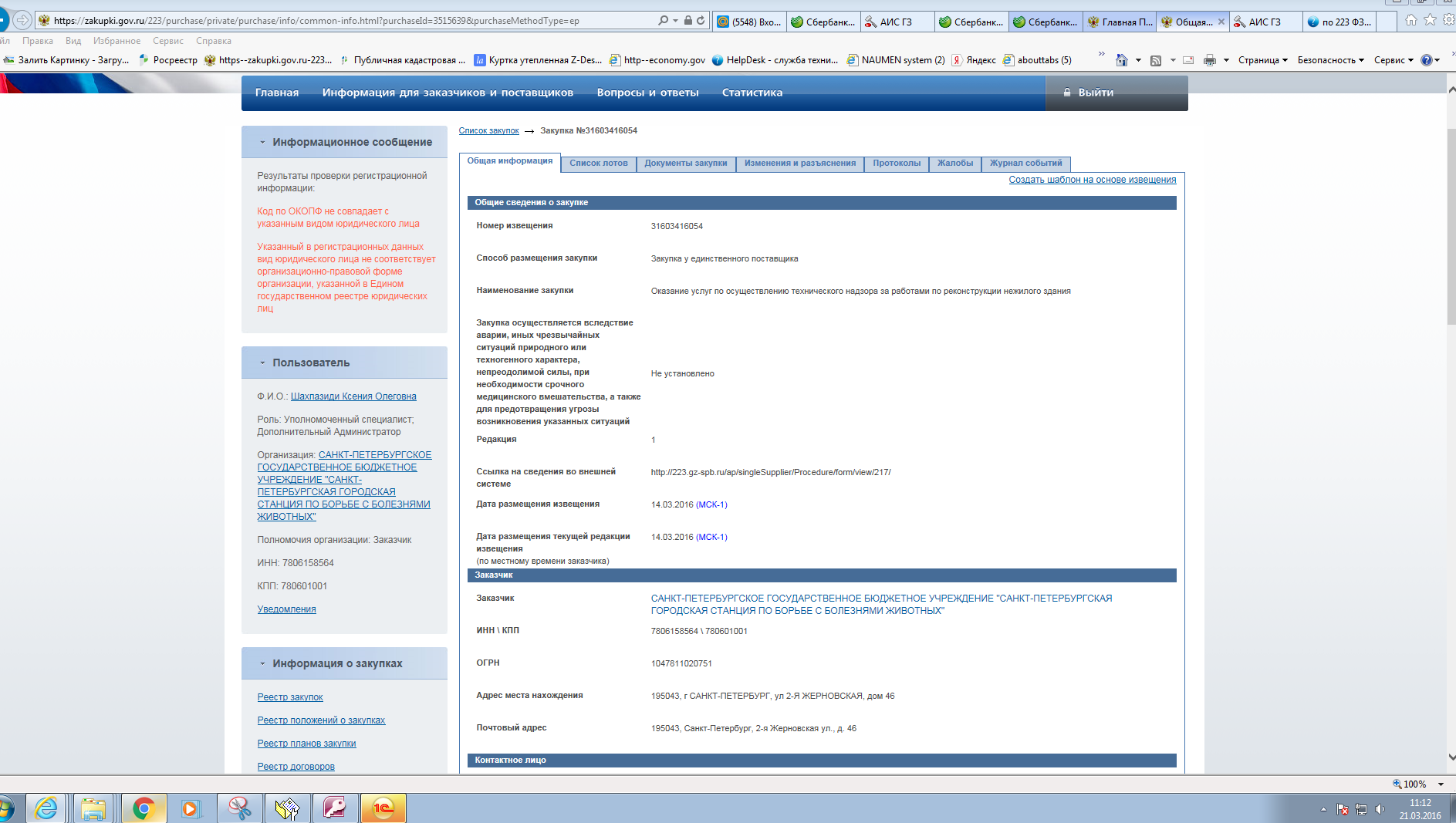This screenshot has width=1456, height=823.
Task: Open the address bar autocomplete dropdown arrow
Action: 676,21
